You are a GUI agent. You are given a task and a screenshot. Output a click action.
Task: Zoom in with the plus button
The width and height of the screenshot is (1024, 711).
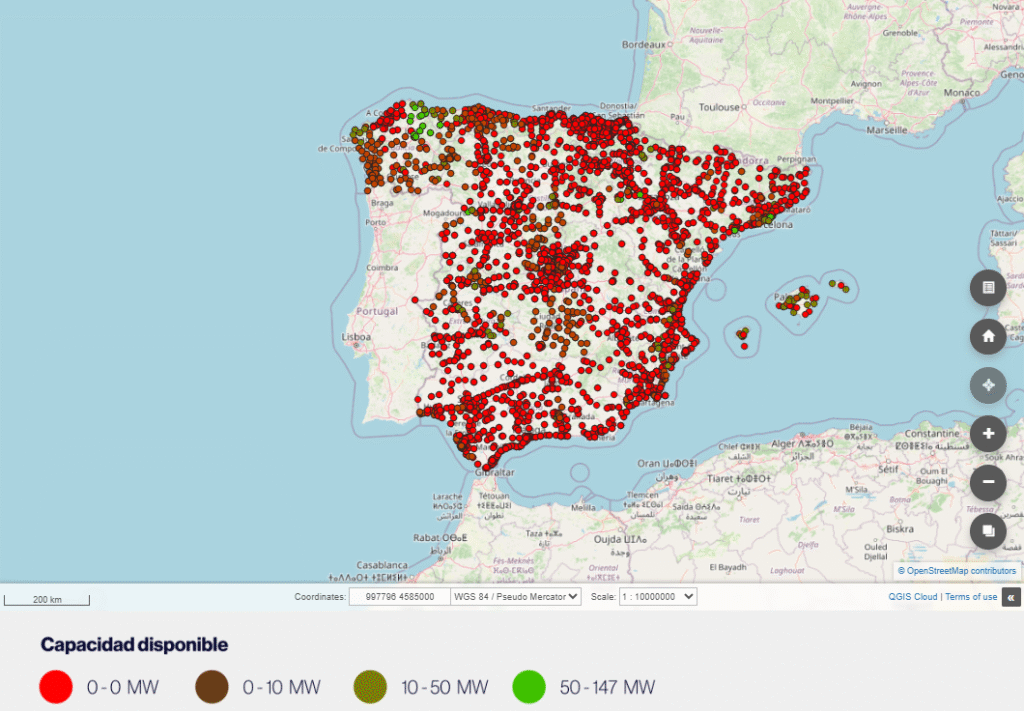(988, 433)
